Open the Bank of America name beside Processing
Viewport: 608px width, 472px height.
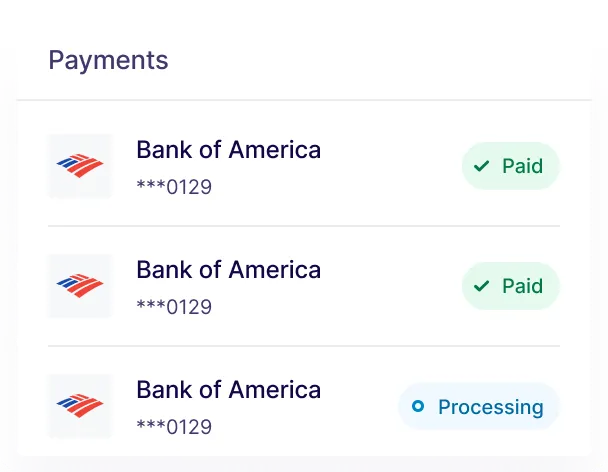click(x=228, y=390)
